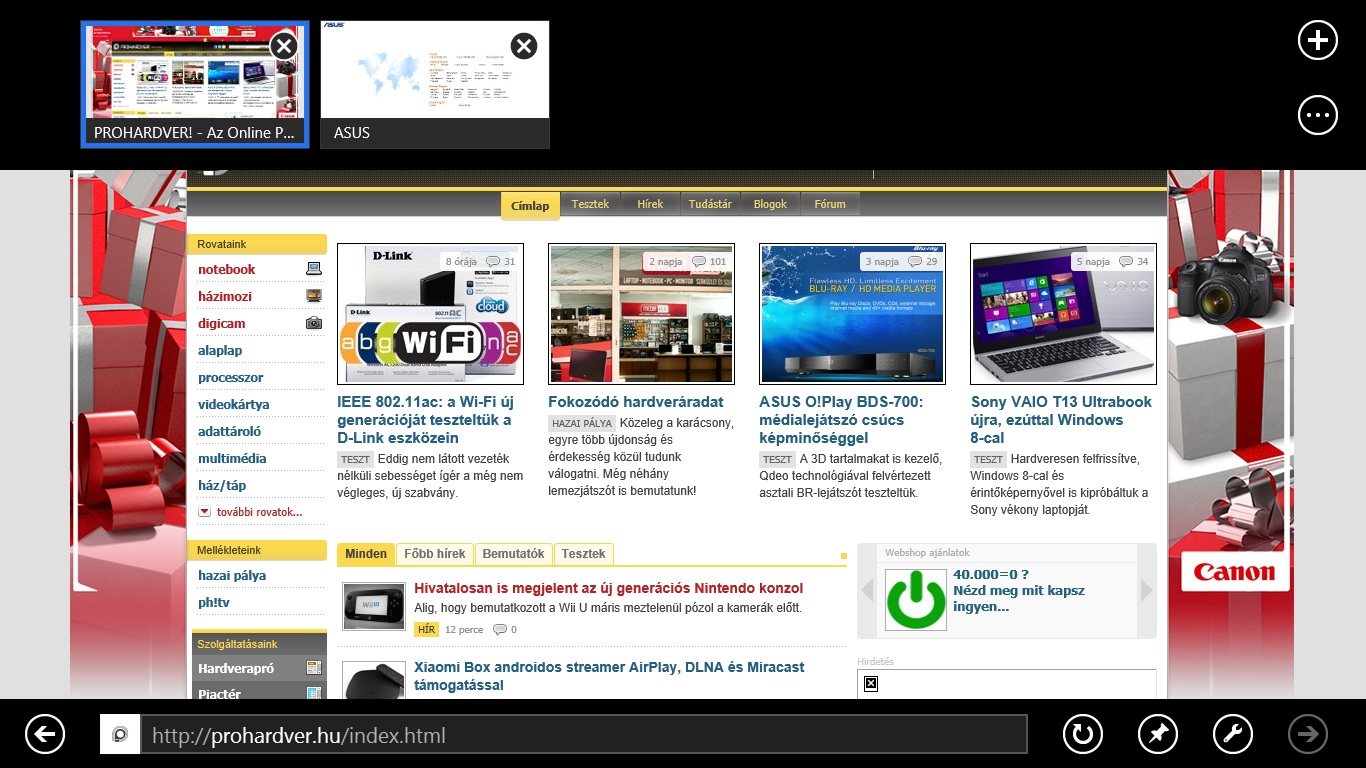Click the Canon advertisement logo
This screenshot has width=1366, height=768.
(x=1235, y=572)
